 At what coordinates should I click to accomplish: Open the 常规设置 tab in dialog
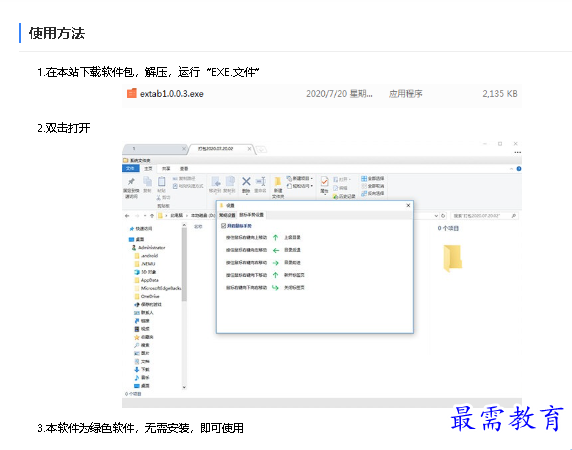coord(227,215)
